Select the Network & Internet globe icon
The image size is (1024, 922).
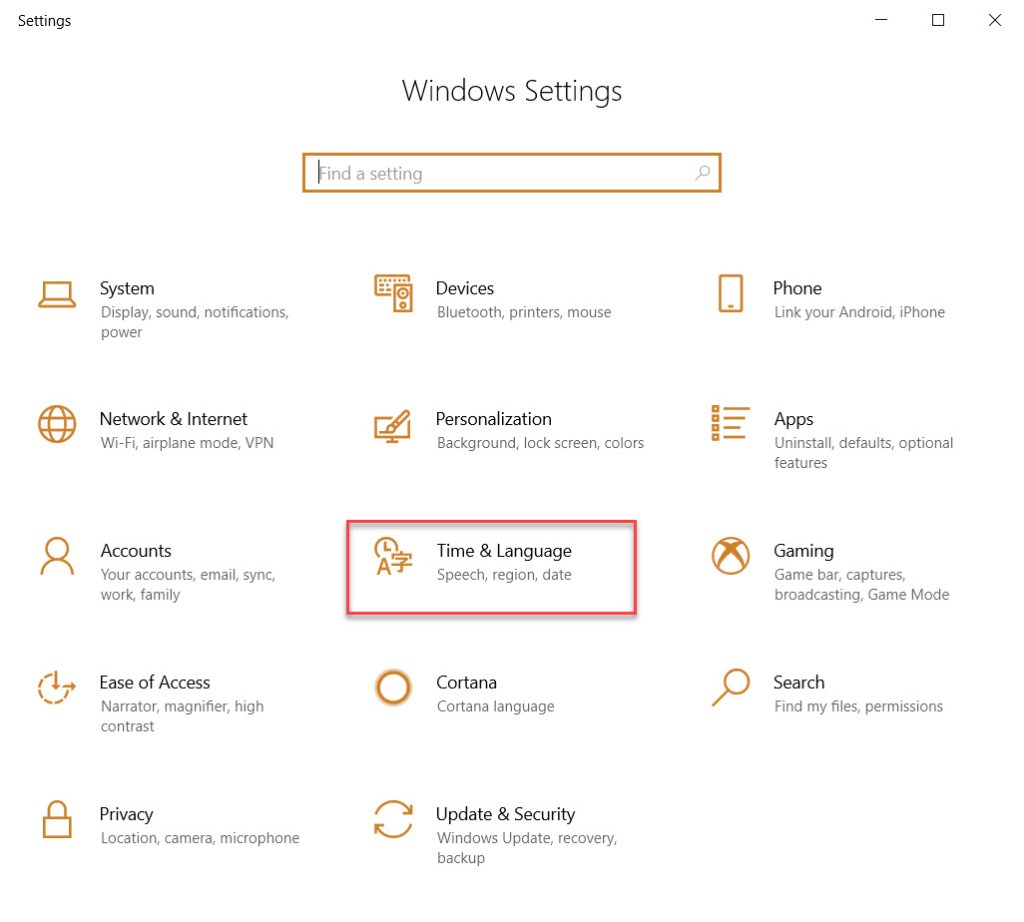(57, 424)
